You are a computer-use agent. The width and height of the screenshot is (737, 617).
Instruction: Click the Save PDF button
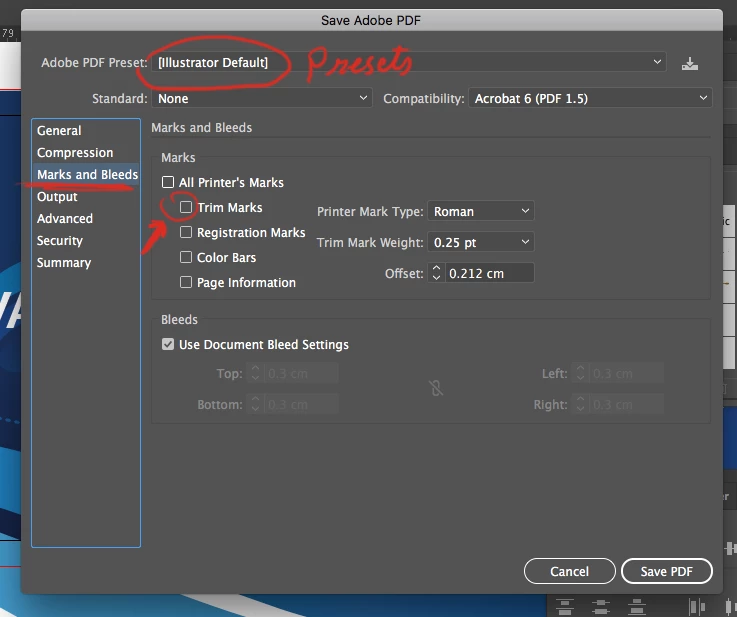(666, 571)
